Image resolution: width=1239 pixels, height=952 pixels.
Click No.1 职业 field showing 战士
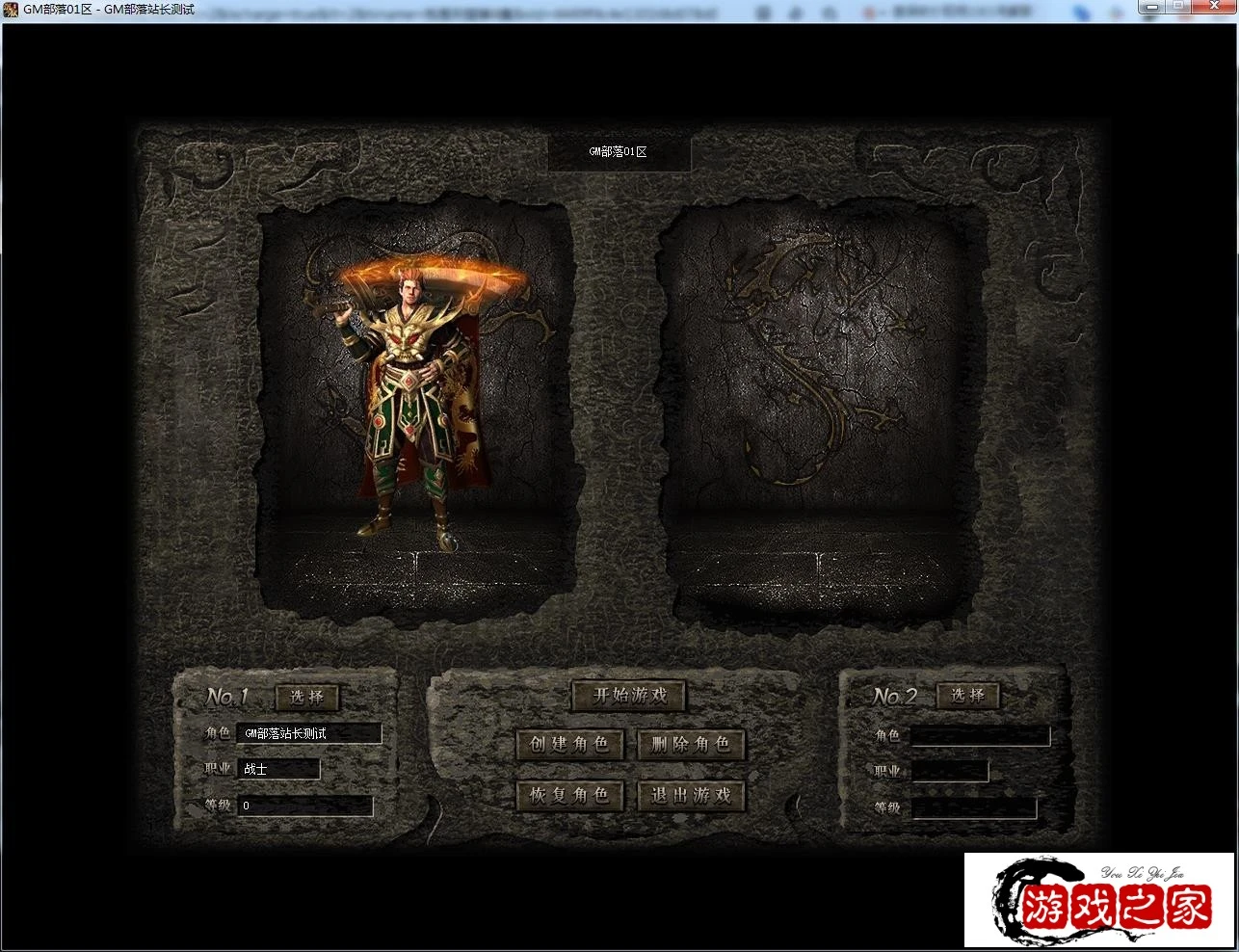278,769
